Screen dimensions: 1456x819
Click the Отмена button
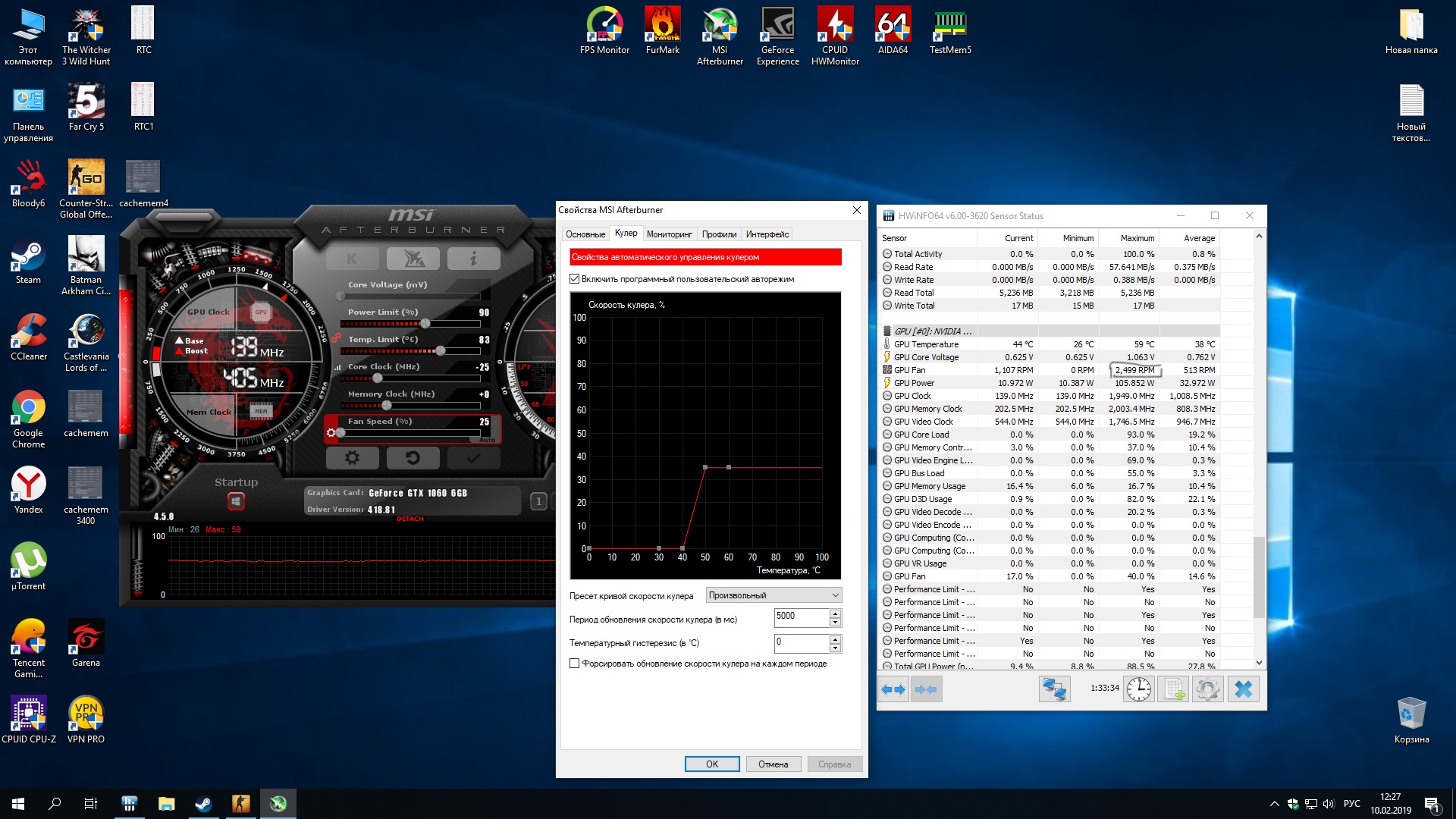(773, 764)
